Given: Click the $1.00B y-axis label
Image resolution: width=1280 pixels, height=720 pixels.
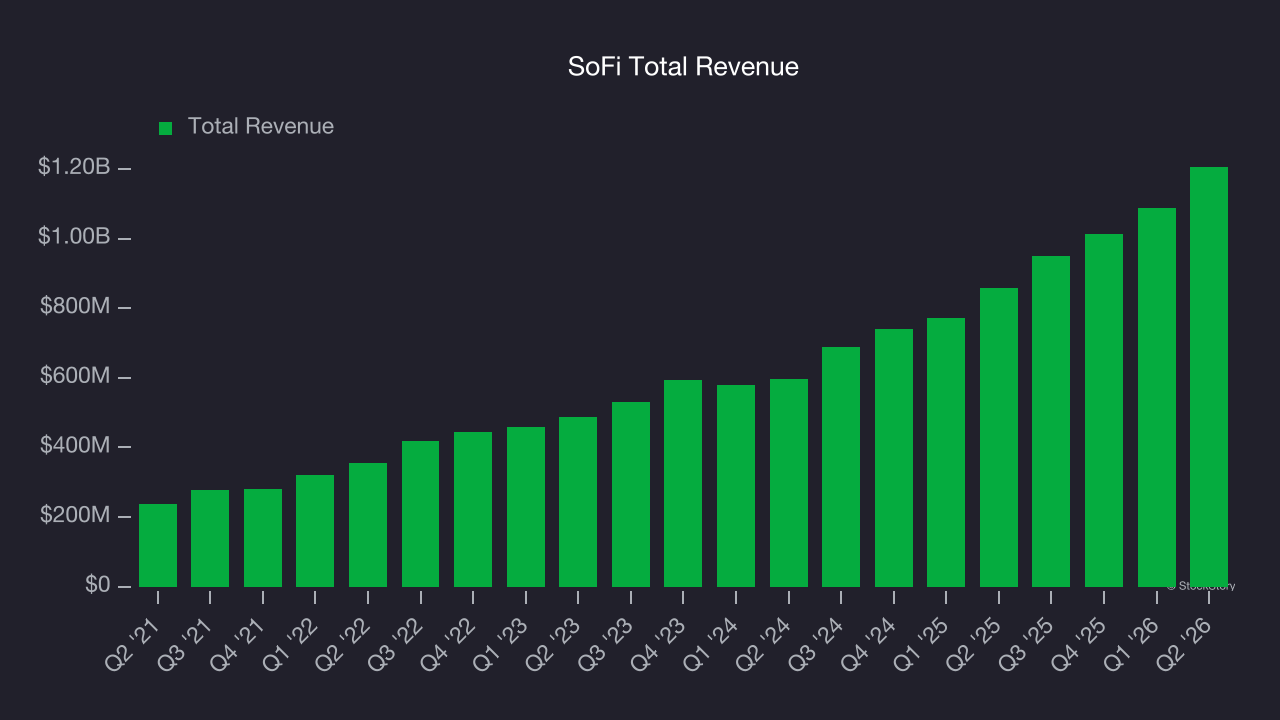Looking at the screenshot, I should [x=74, y=237].
